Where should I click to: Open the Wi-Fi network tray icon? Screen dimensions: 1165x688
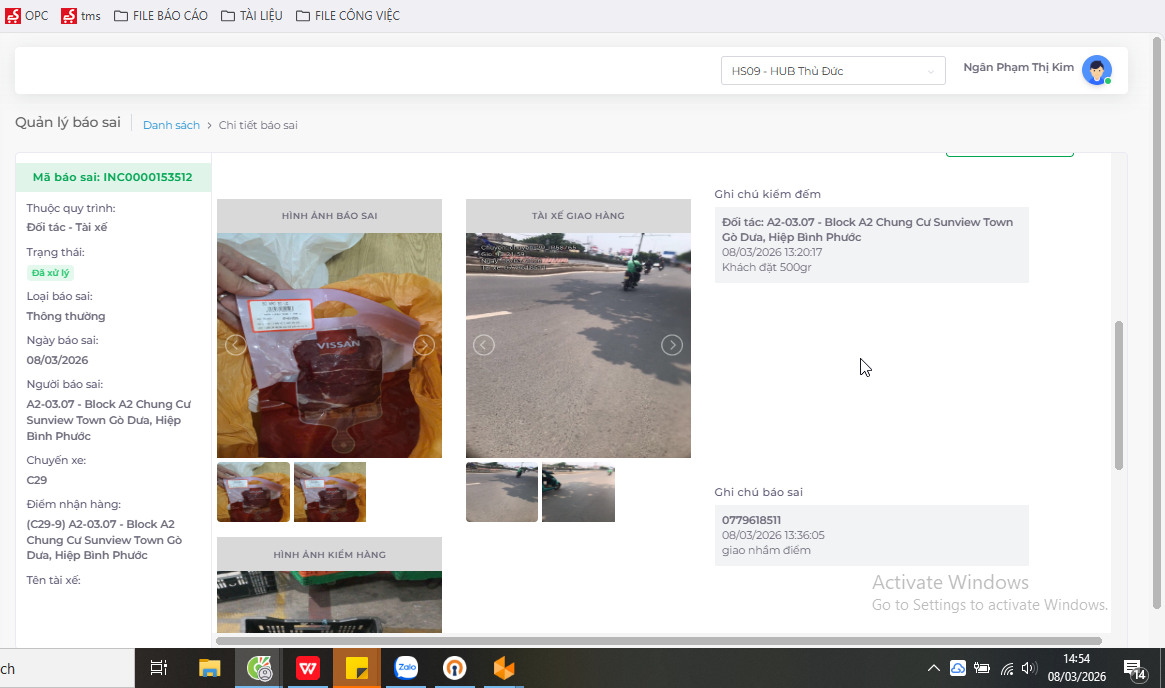[1007, 668]
